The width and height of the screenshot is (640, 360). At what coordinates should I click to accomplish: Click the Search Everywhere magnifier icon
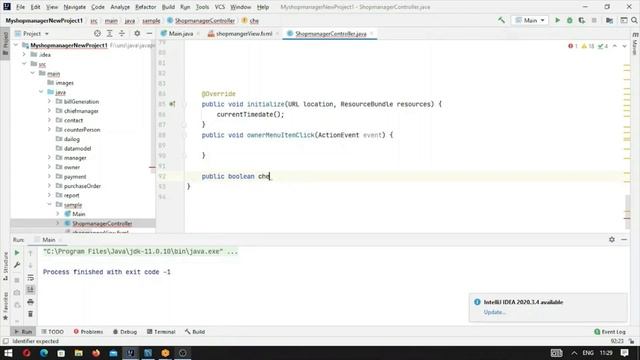(634, 20)
